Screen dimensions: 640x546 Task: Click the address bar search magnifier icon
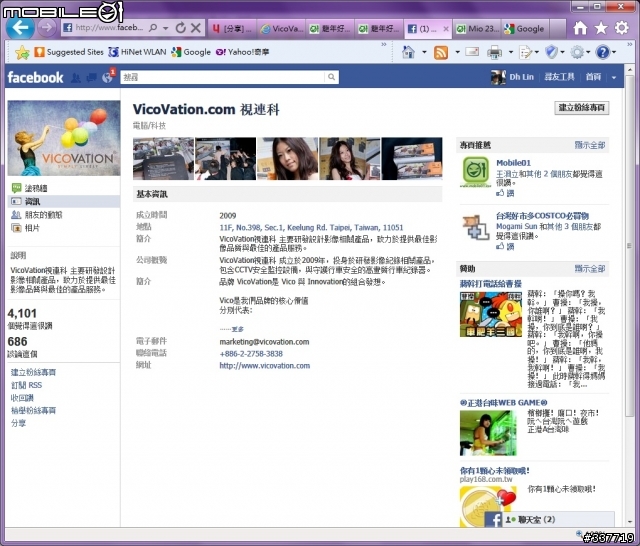coord(153,28)
